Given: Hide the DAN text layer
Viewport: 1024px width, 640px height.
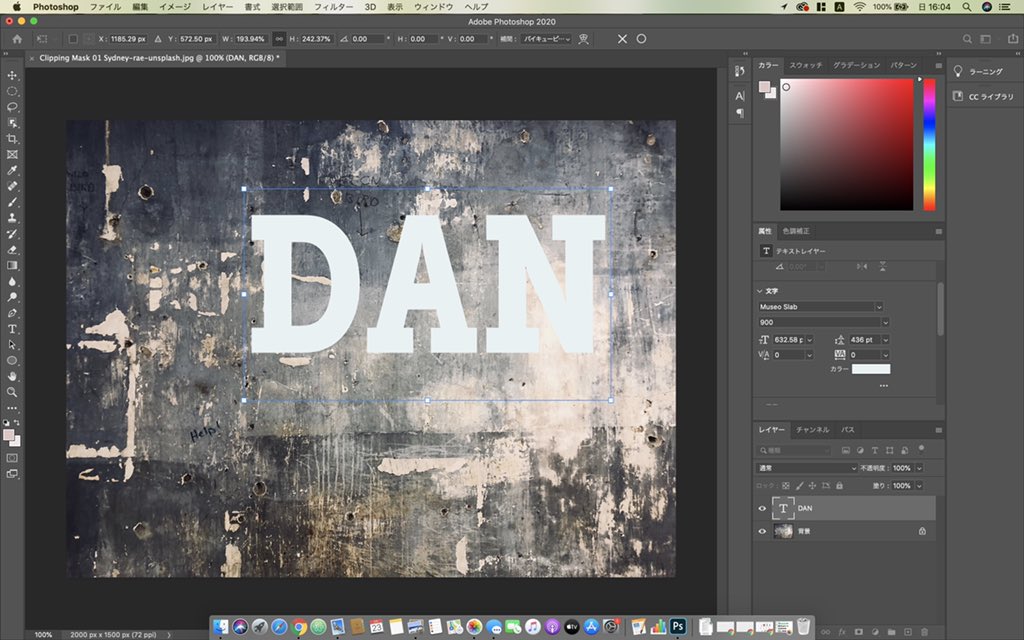Looking at the screenshot, I should click(762, 508).
